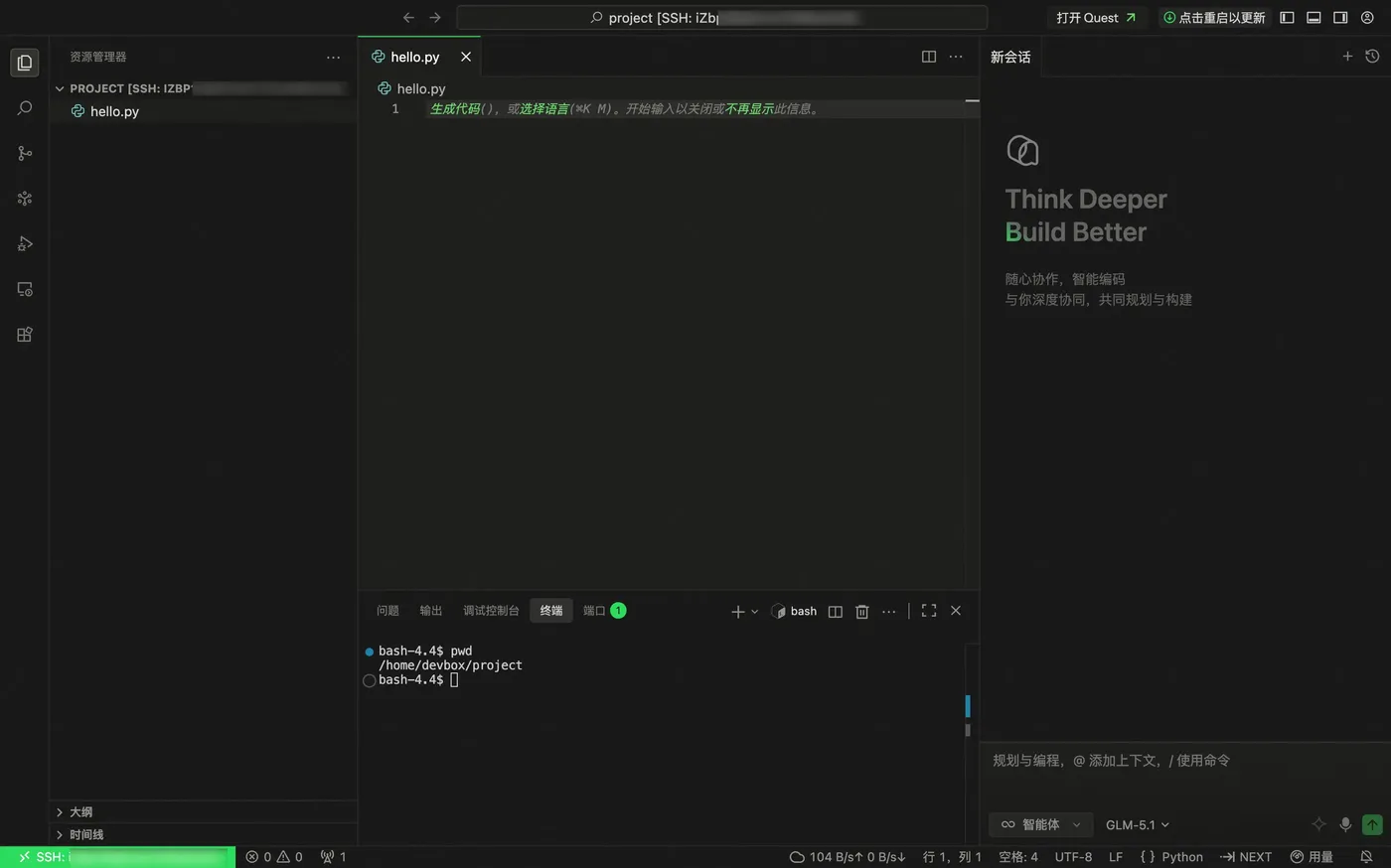
Task: Switch to the 问题 panel tab
Action: 387,611
